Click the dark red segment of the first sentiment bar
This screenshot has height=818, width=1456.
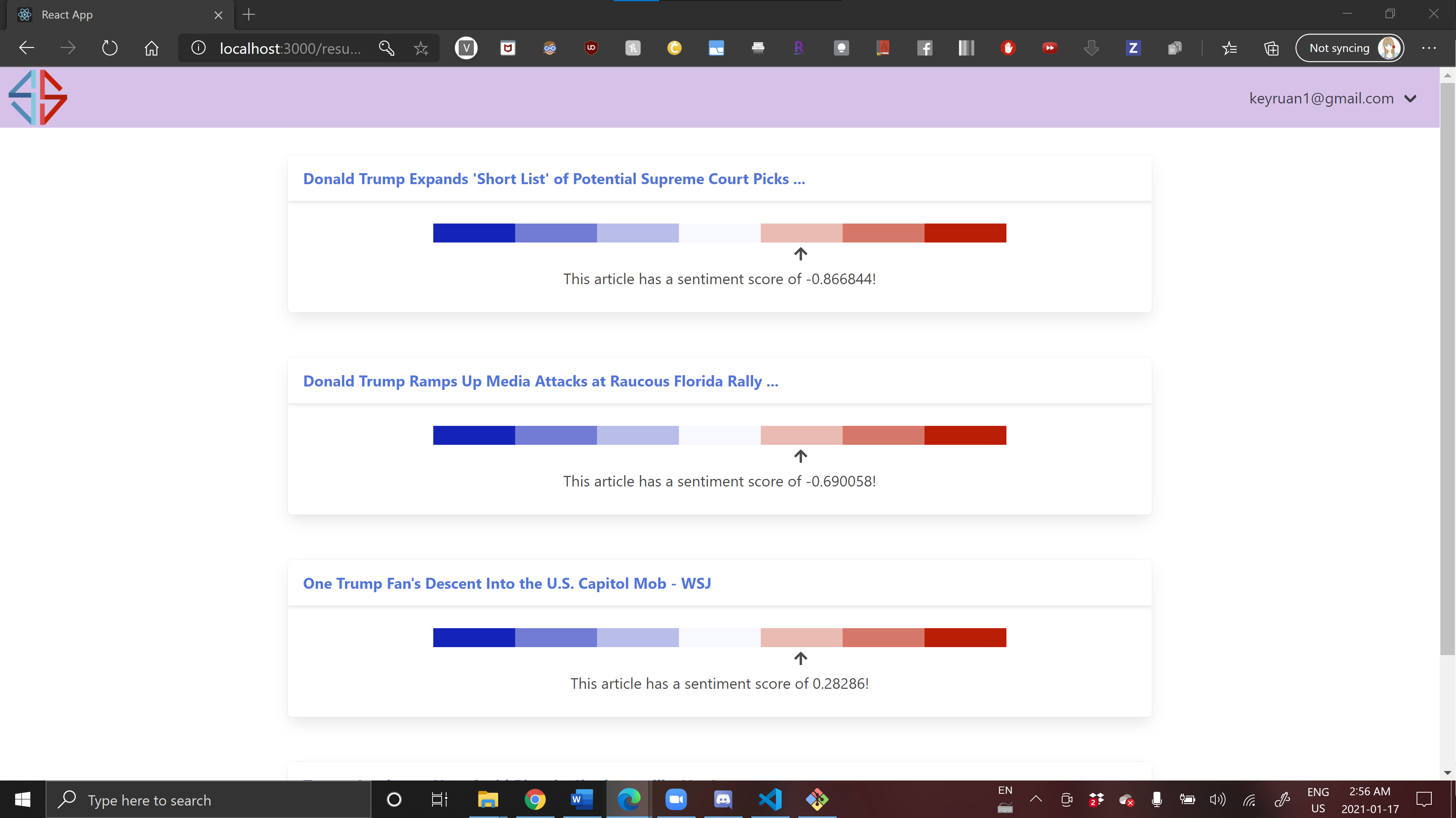pos(965,233)
